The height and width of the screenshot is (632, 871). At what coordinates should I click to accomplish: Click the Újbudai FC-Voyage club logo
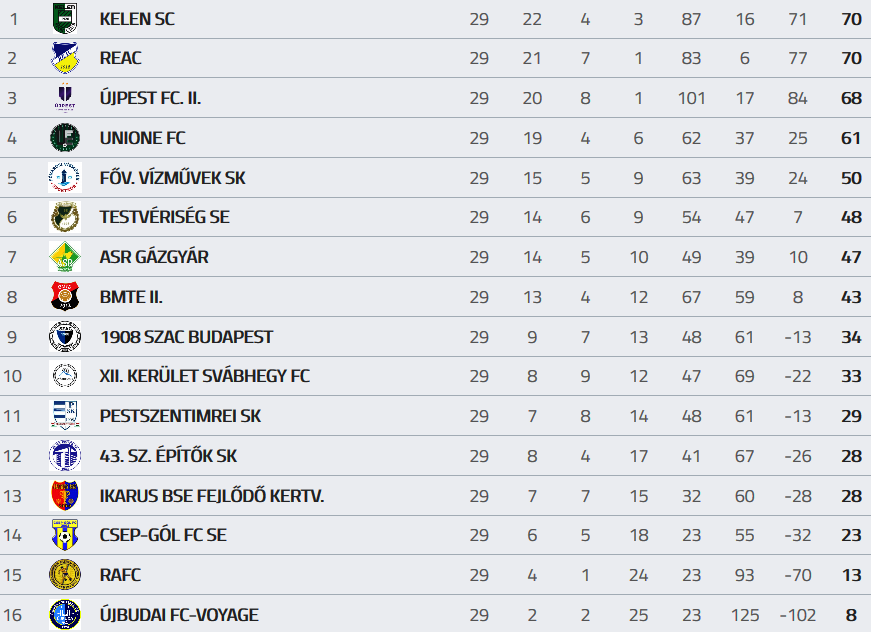tap(65, 615)
